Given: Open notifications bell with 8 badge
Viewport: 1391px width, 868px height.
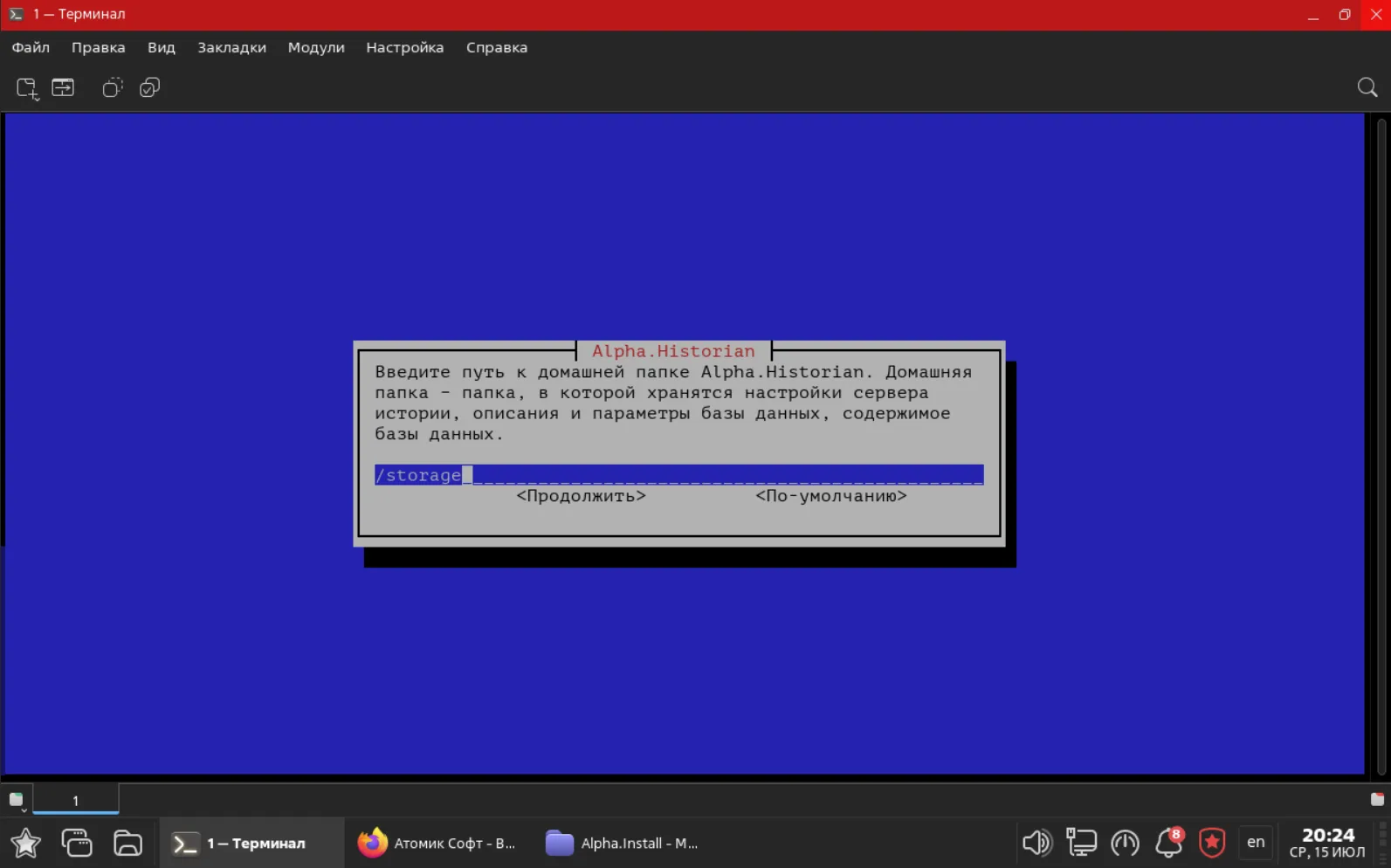Looking at the screenshot, I should coord(1169,842).
